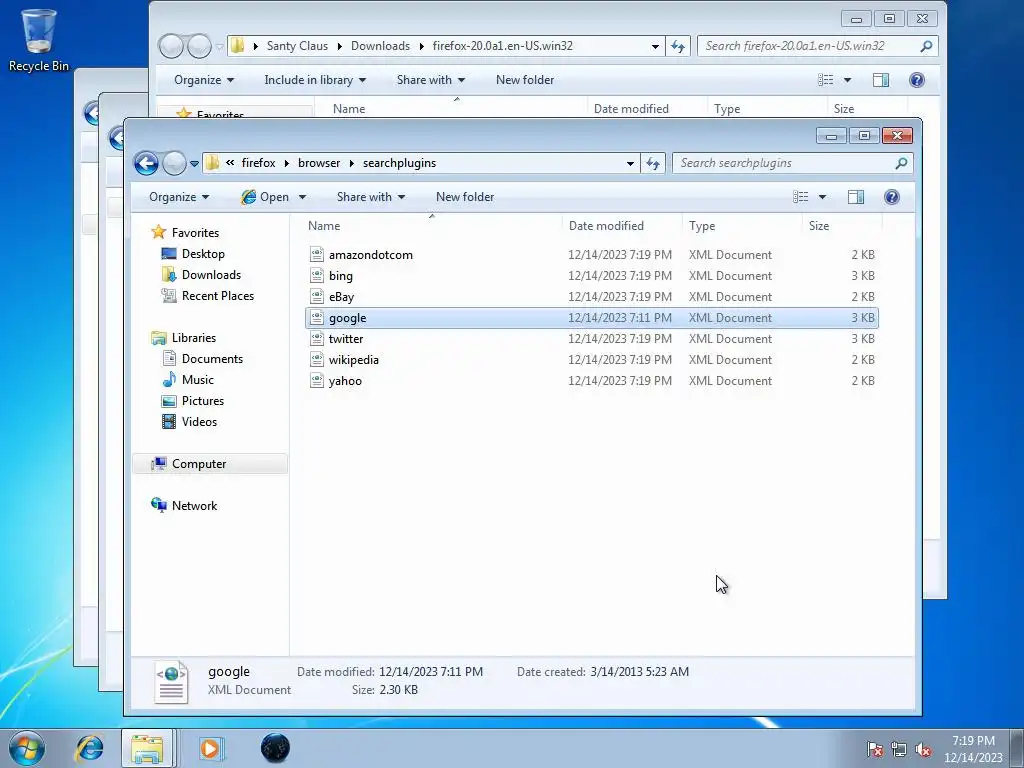Click the search magnifier in the searchplugins box
Image resolution: width=1024 pixels, height=768 pixels.
pos(901,163)
